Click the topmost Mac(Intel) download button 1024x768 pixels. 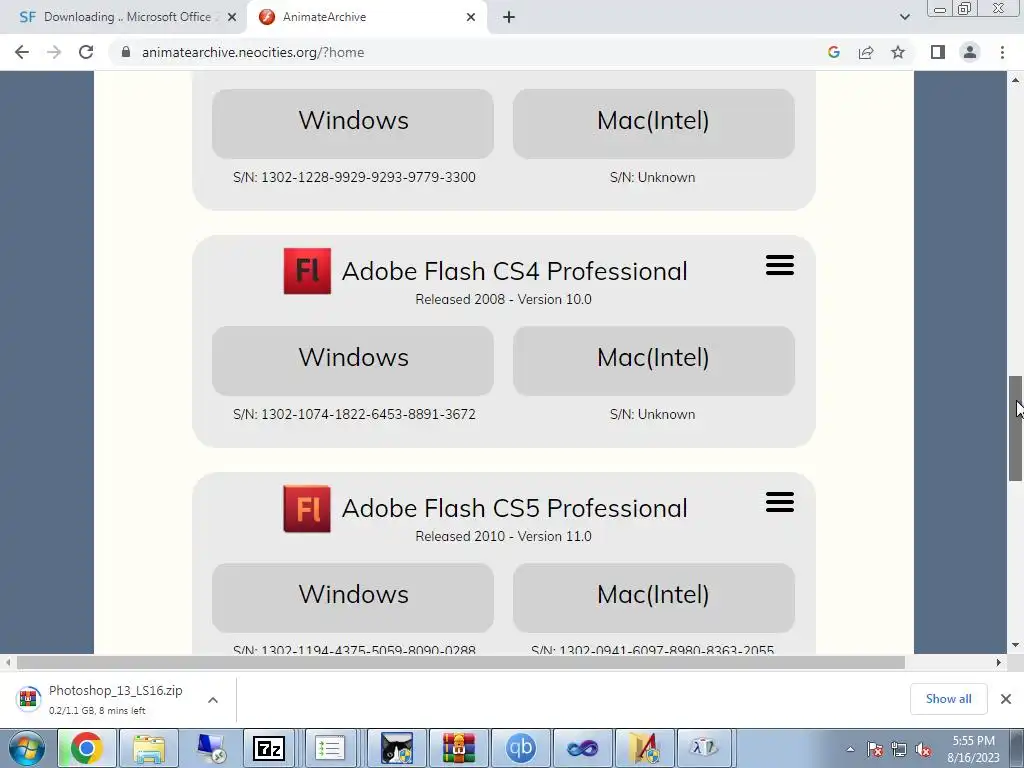coord(654,123)
